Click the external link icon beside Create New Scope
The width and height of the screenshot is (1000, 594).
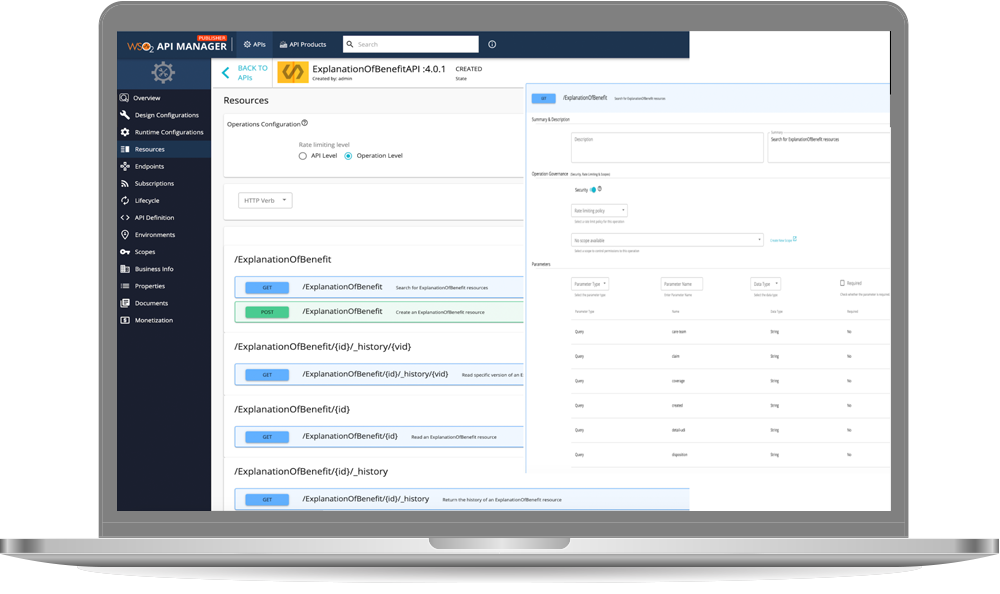795,239
